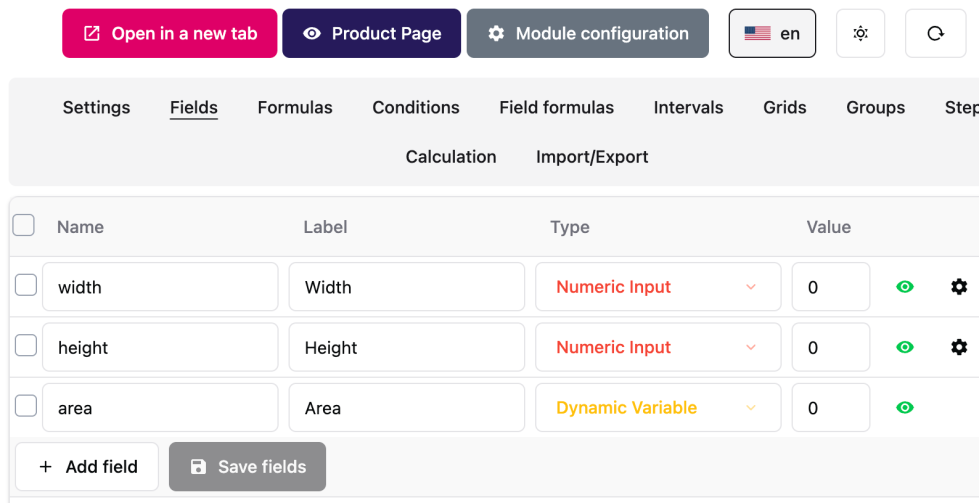
Task: Open the en language selector
Action: tap(772, 34)
